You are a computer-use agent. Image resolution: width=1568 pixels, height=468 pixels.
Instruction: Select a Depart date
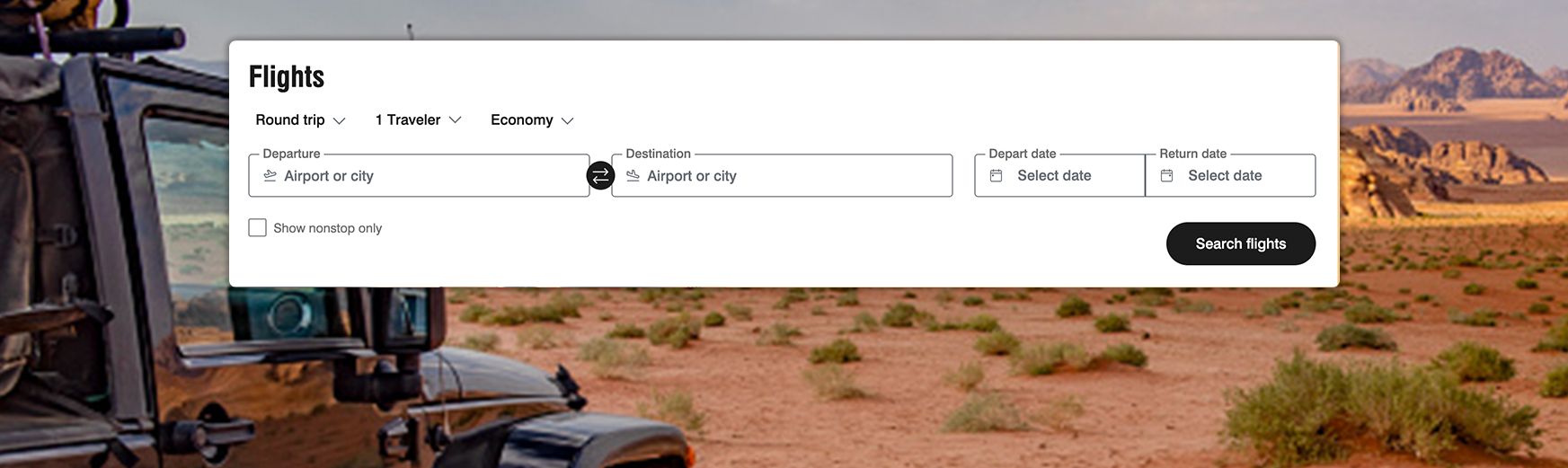coord(1059,175)
